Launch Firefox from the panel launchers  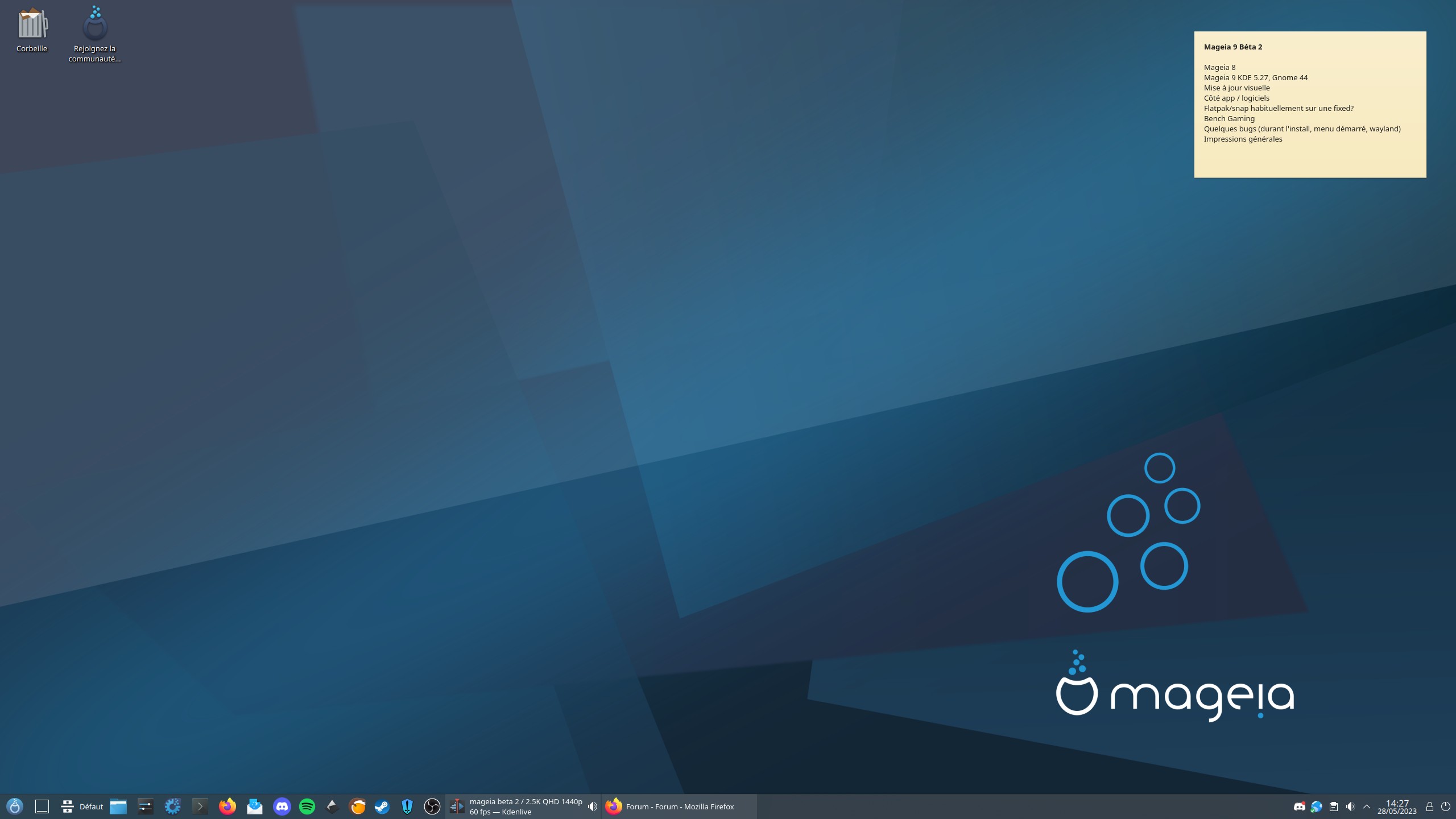click(x=227, y=806)
